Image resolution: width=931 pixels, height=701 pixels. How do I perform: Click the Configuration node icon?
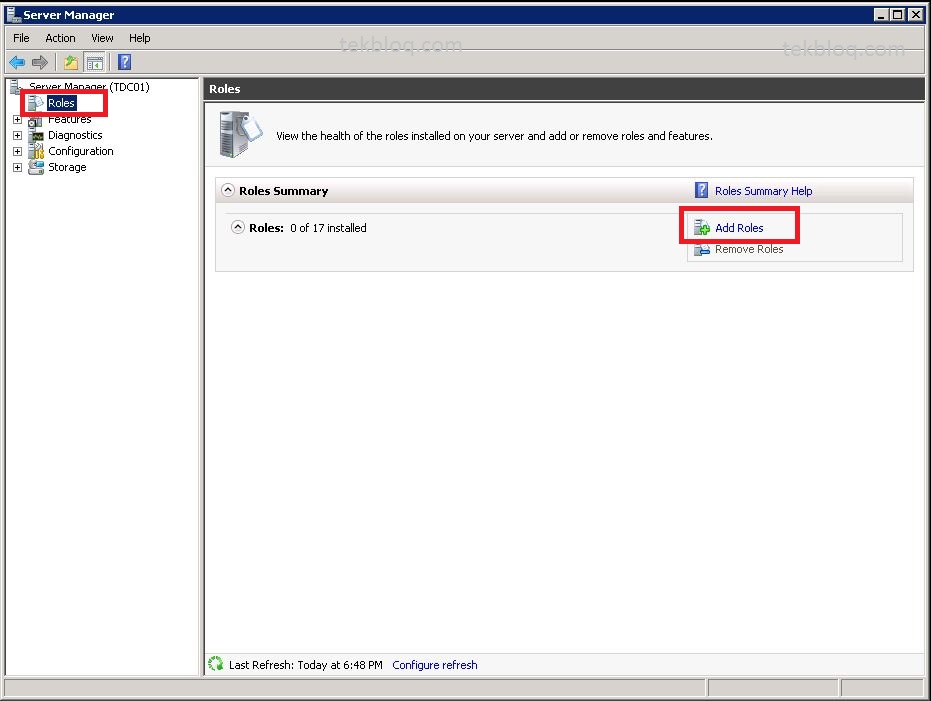[36, 151]
